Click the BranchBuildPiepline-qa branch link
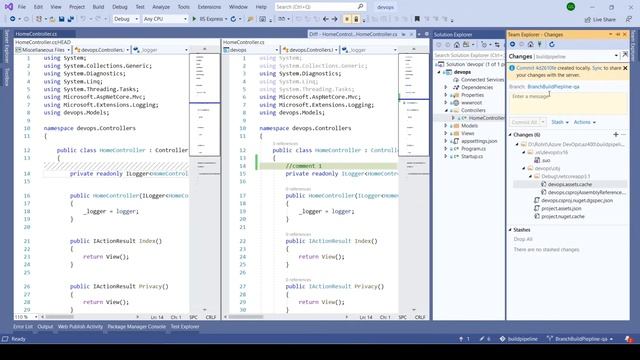The image size is (640, 360). (553, 87)
